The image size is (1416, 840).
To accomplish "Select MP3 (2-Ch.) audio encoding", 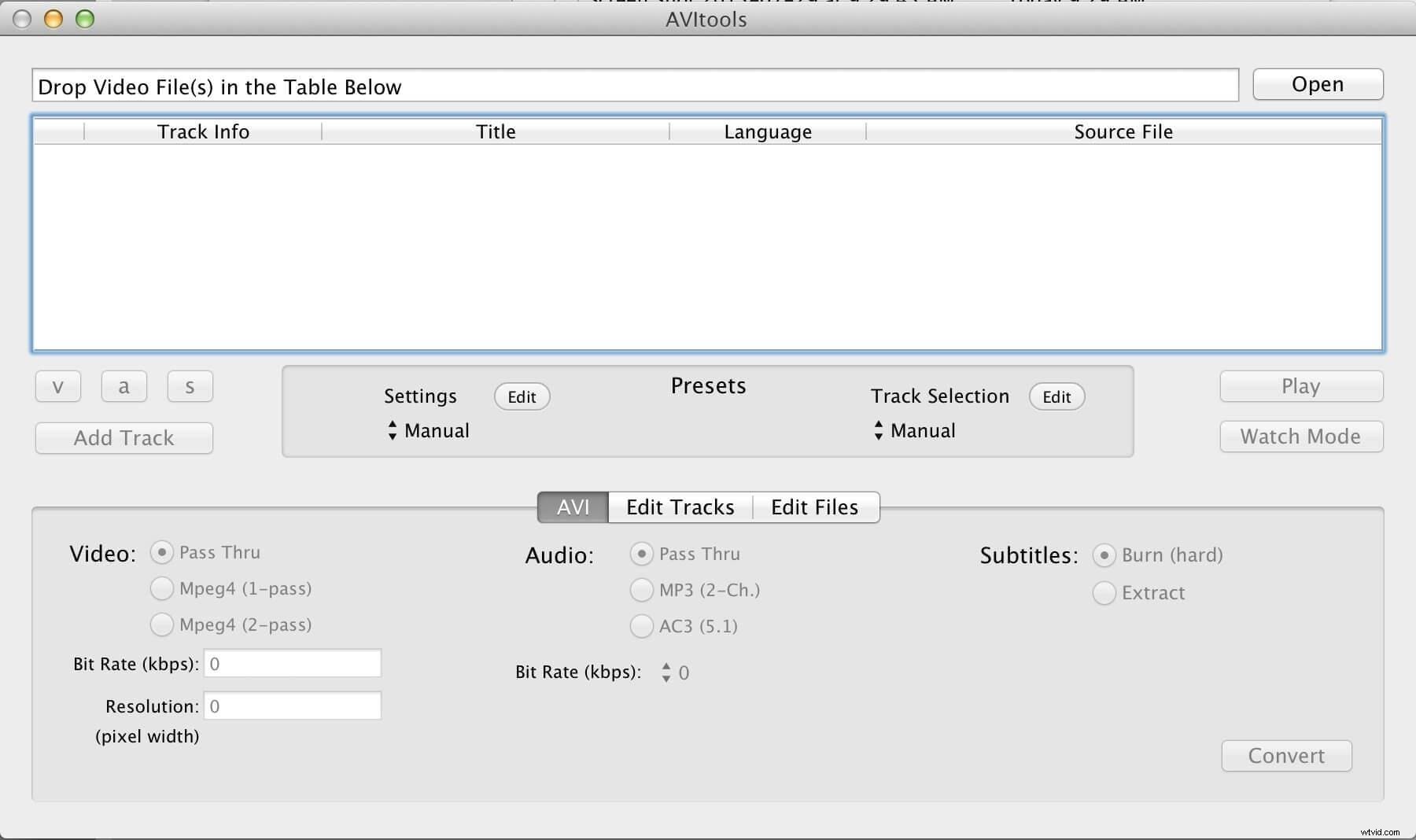I will point(641,590).
